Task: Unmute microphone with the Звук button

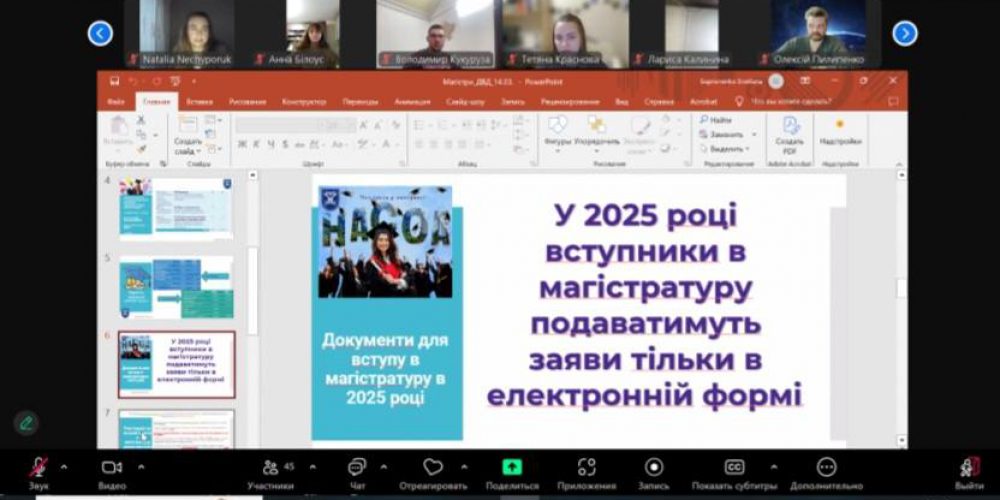Action: point(38,469)
